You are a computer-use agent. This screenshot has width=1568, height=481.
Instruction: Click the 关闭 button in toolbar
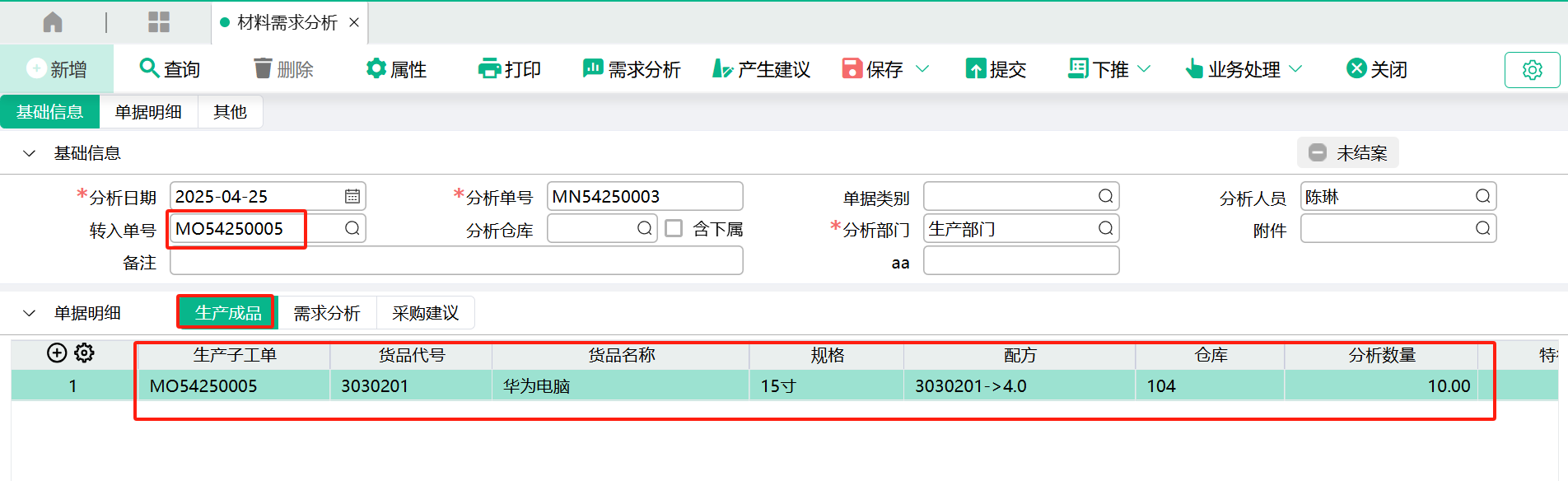1376,69
